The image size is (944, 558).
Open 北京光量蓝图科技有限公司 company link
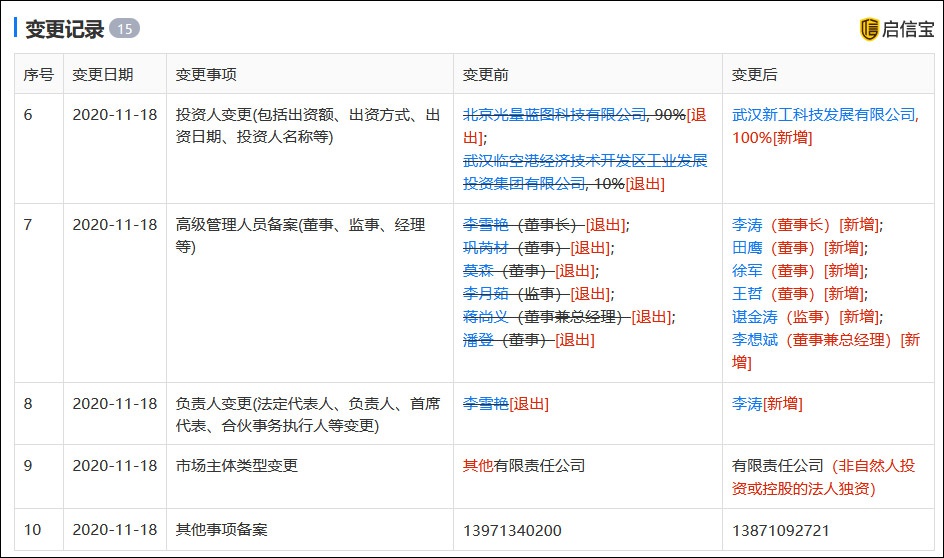pyautogui.click(x=554, y=114)
